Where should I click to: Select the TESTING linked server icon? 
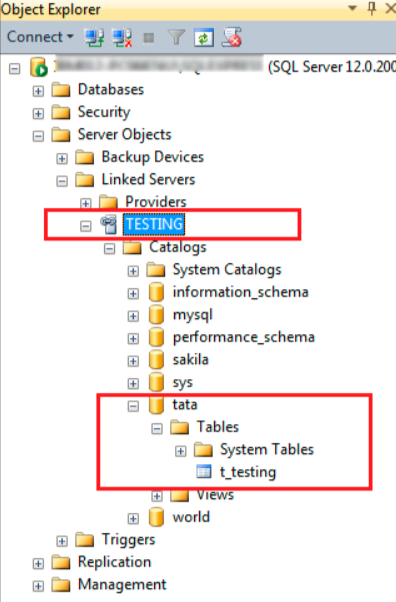click(x=109, y=225)
